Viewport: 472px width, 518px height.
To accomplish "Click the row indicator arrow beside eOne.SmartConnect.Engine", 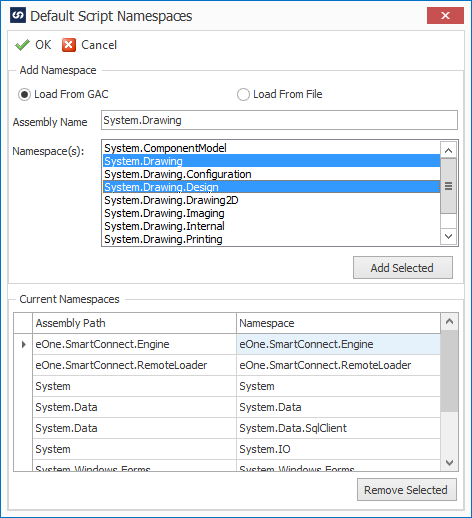I will [23, 344].
